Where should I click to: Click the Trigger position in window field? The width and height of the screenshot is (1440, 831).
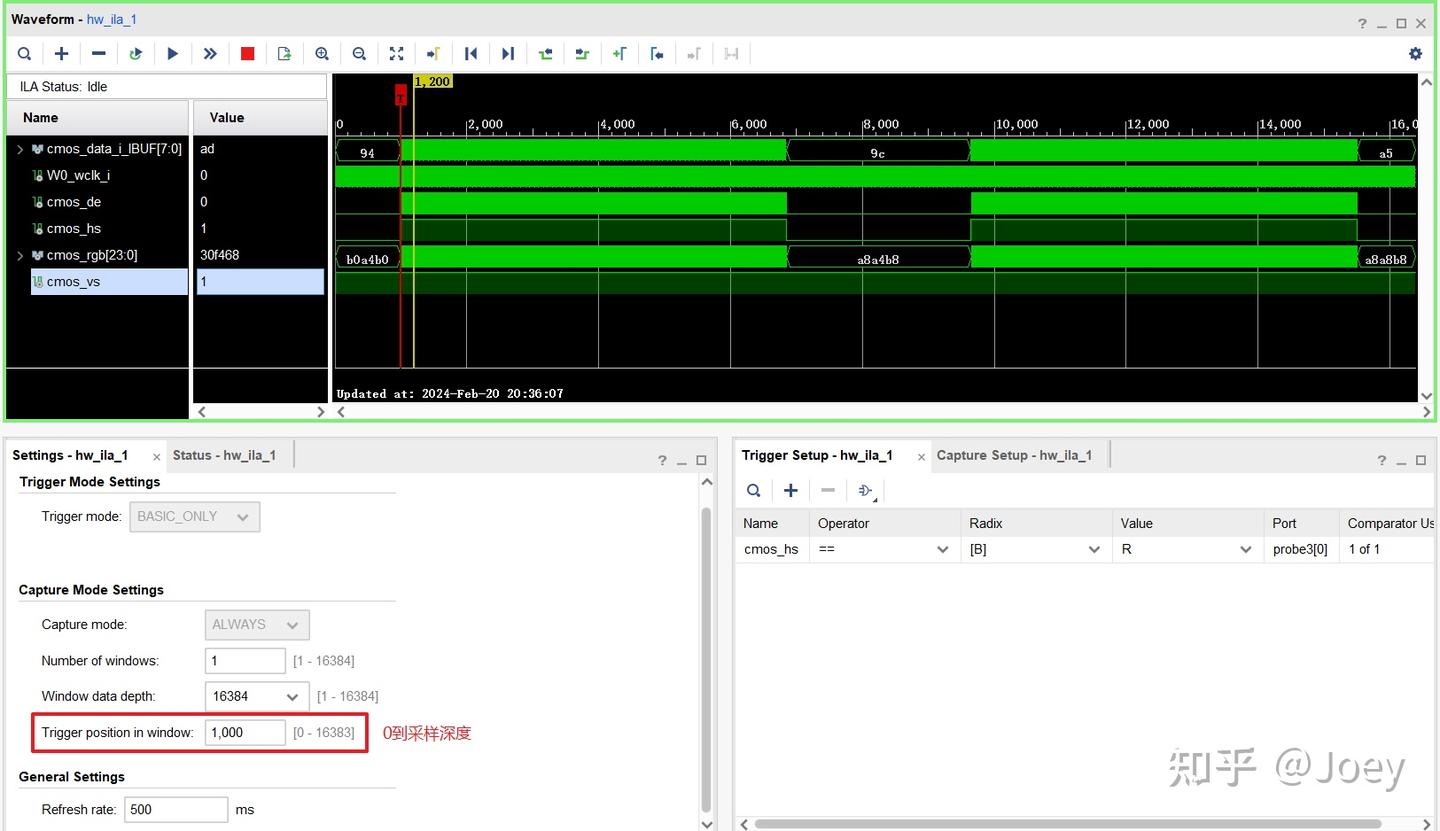click(x=244, y=732)
